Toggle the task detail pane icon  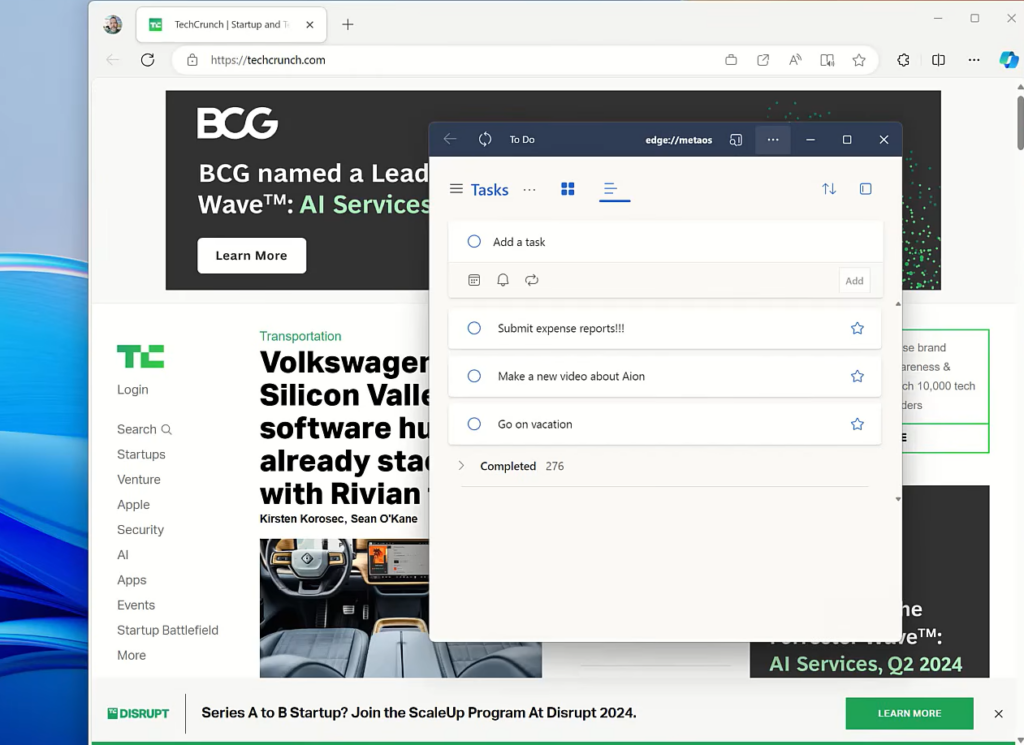pyautogui.click(x=865, y=189)
